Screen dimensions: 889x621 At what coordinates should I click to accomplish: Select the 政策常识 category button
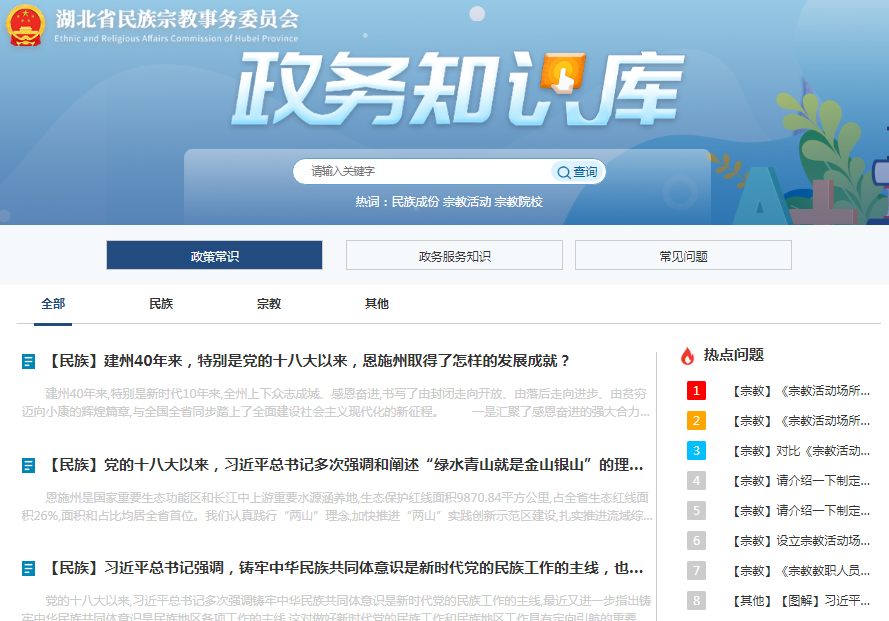click(214, 256)
